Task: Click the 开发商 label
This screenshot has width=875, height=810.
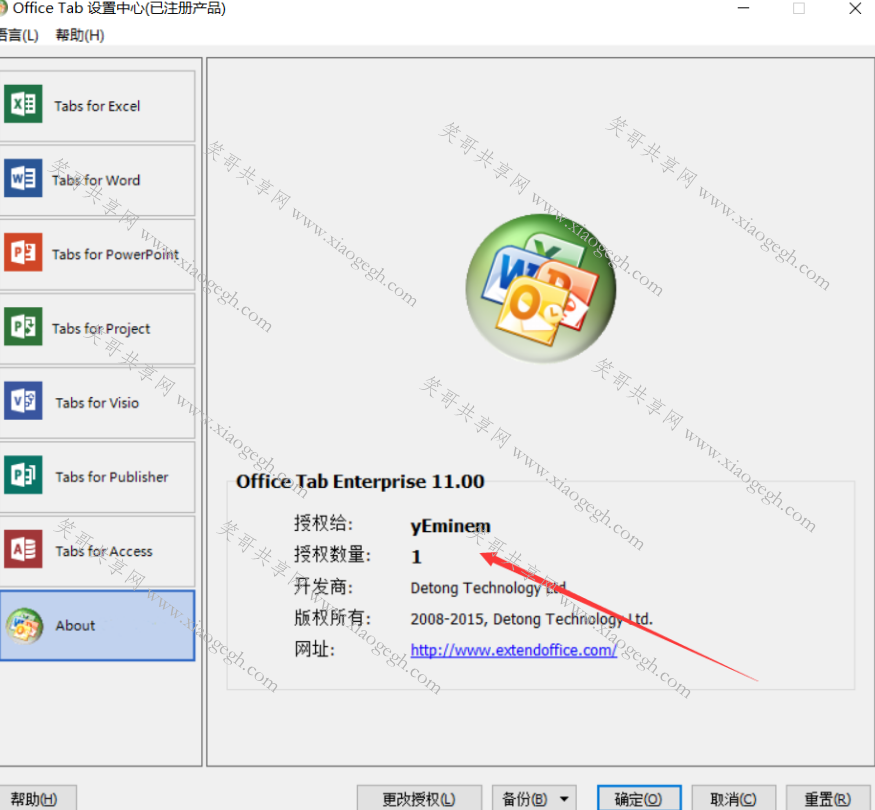Action: (323, 586)
